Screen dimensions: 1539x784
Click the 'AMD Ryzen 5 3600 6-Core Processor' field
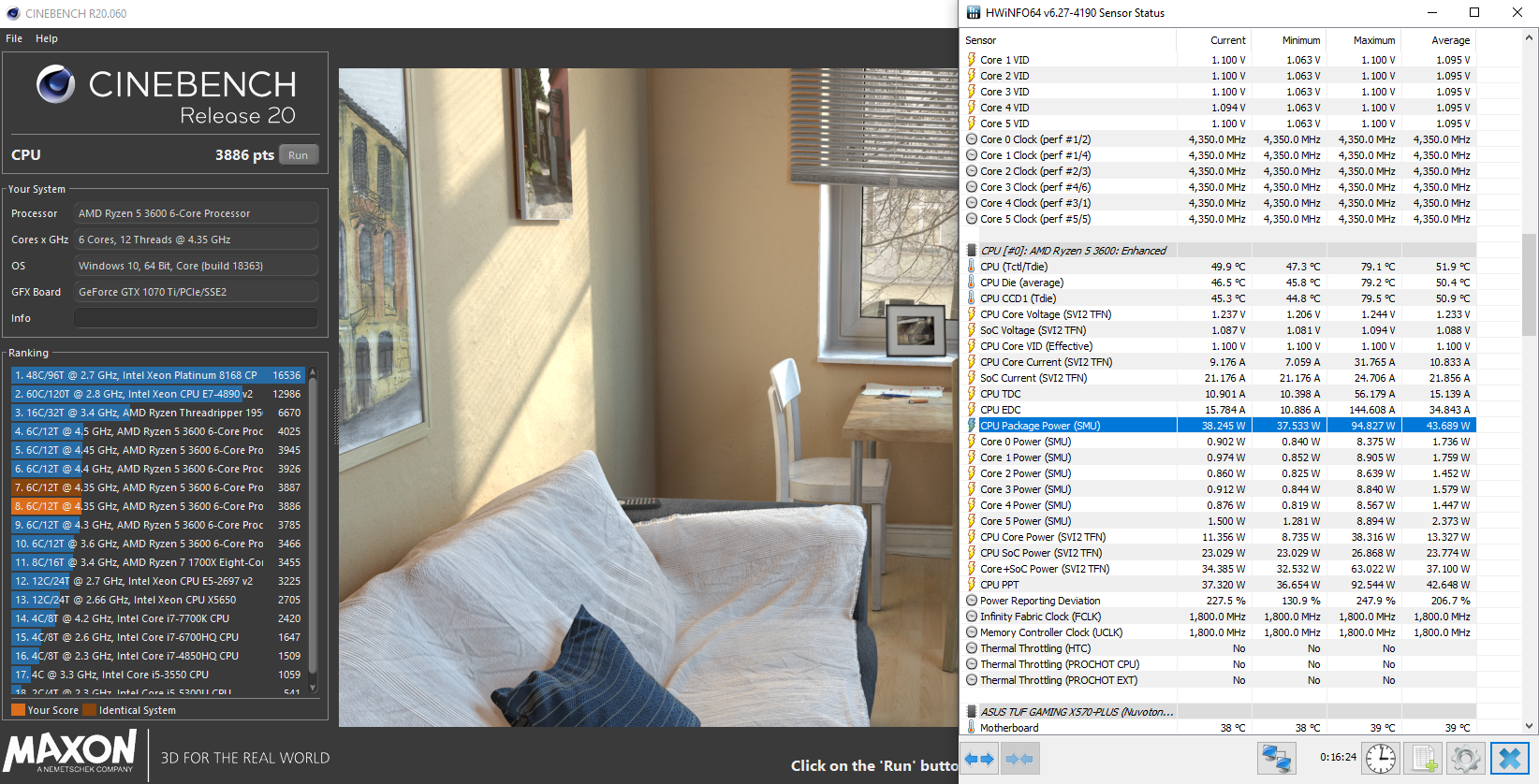(x=197, y=213)
